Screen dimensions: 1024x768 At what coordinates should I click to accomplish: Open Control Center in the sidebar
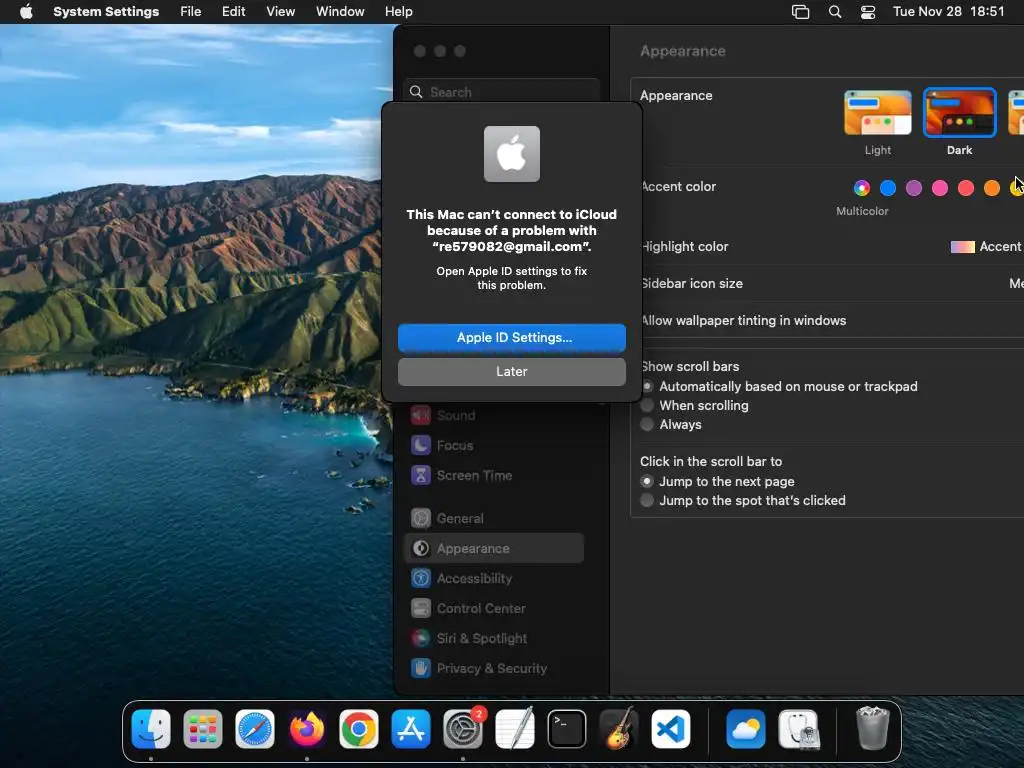coord(493,609)
